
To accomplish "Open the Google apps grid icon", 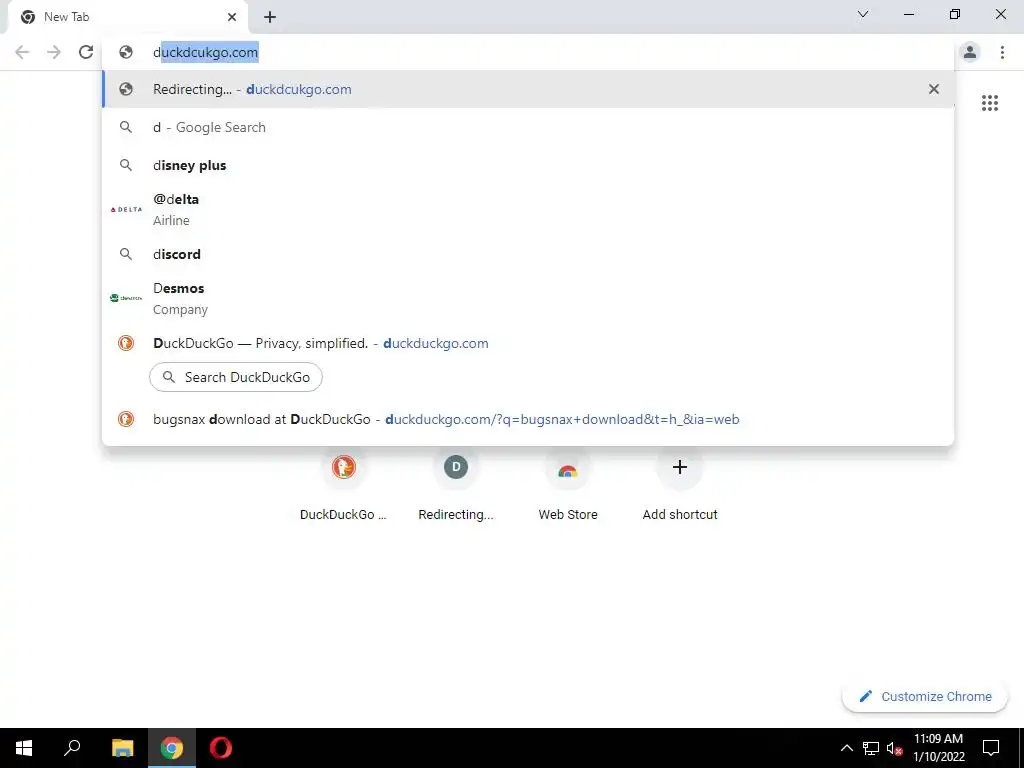I will click(x=990, y=103).
